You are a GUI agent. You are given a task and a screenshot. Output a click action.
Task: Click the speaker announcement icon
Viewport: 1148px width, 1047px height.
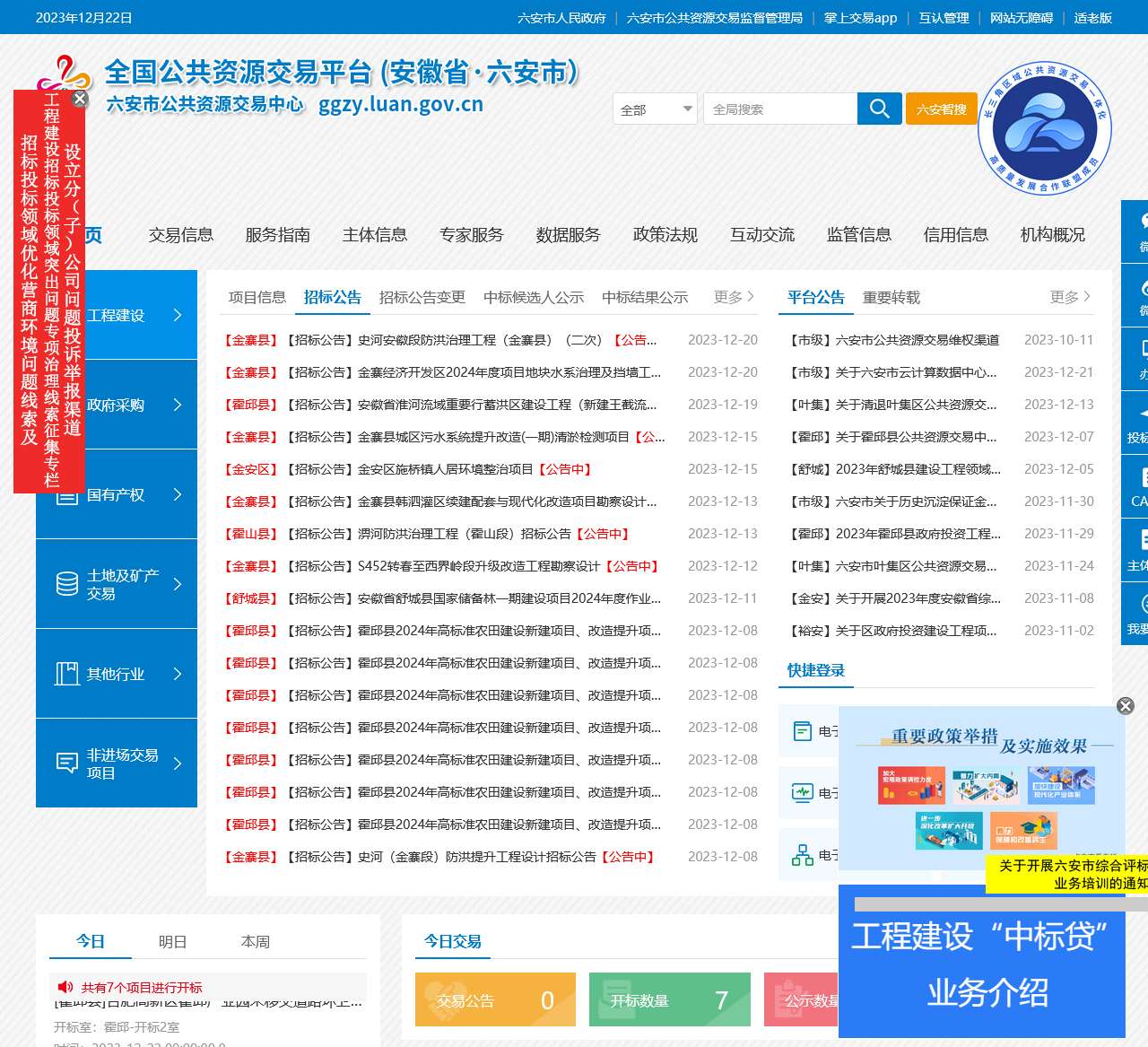pos(65,987)
